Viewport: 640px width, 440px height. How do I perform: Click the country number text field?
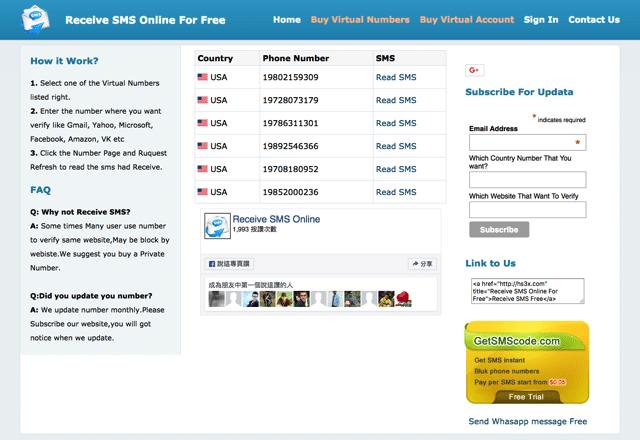[x=527, y=180]
